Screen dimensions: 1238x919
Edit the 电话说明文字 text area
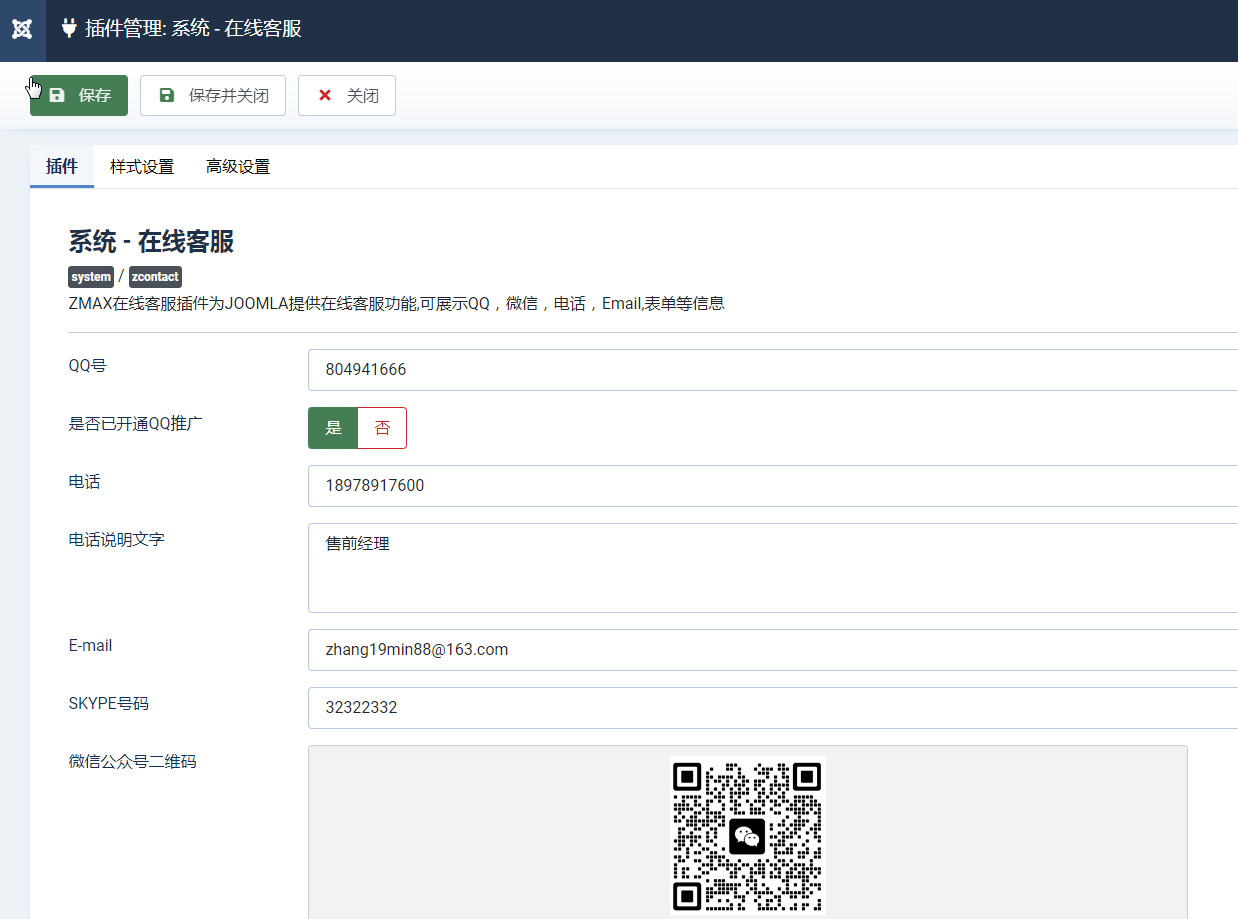(773, 568)
